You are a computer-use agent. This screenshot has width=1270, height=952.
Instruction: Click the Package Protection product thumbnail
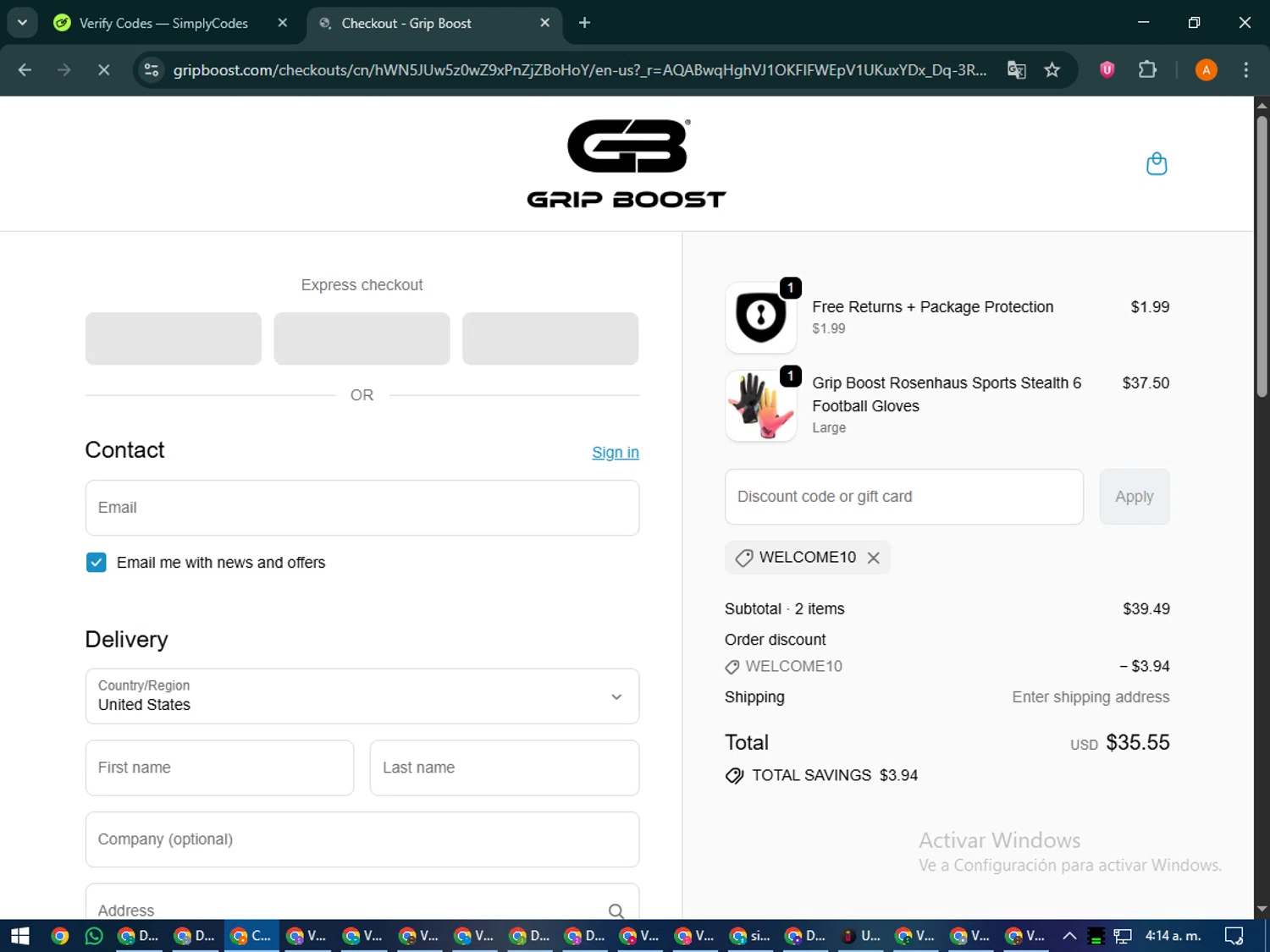coord(760,317)
